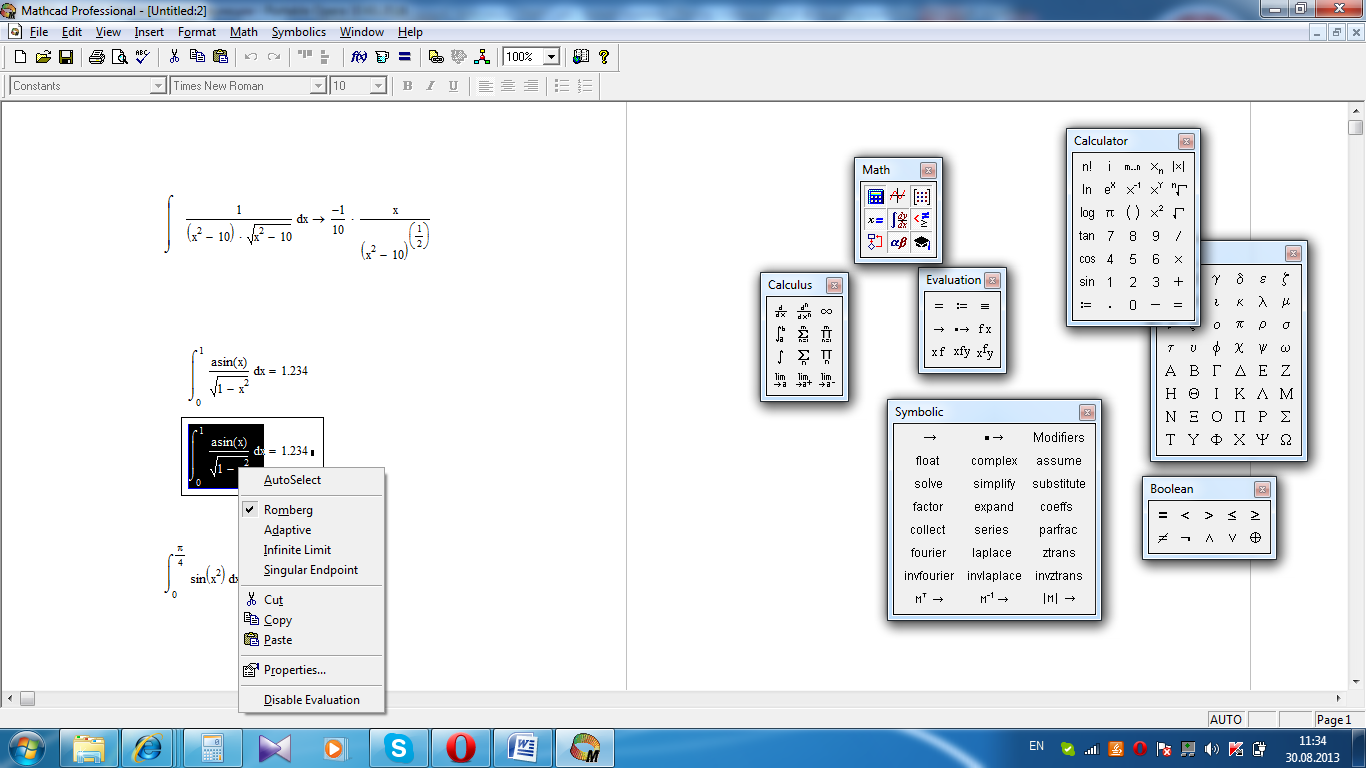This screenshot has width=1366, height=768.
Task: Open the Insert menu
Action: (x=149, y=32)
